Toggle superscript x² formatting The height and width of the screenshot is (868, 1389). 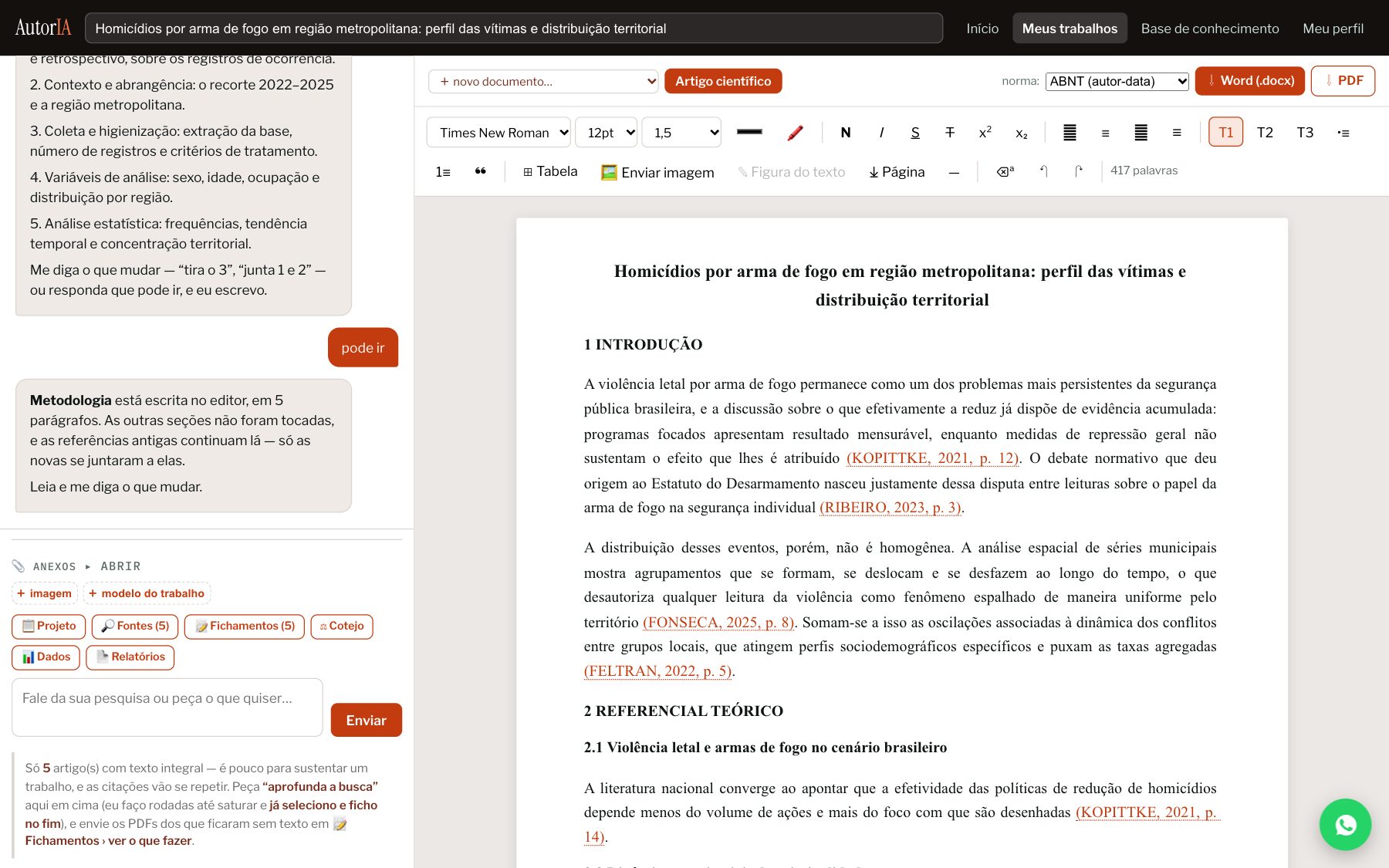tap(985, 133)
